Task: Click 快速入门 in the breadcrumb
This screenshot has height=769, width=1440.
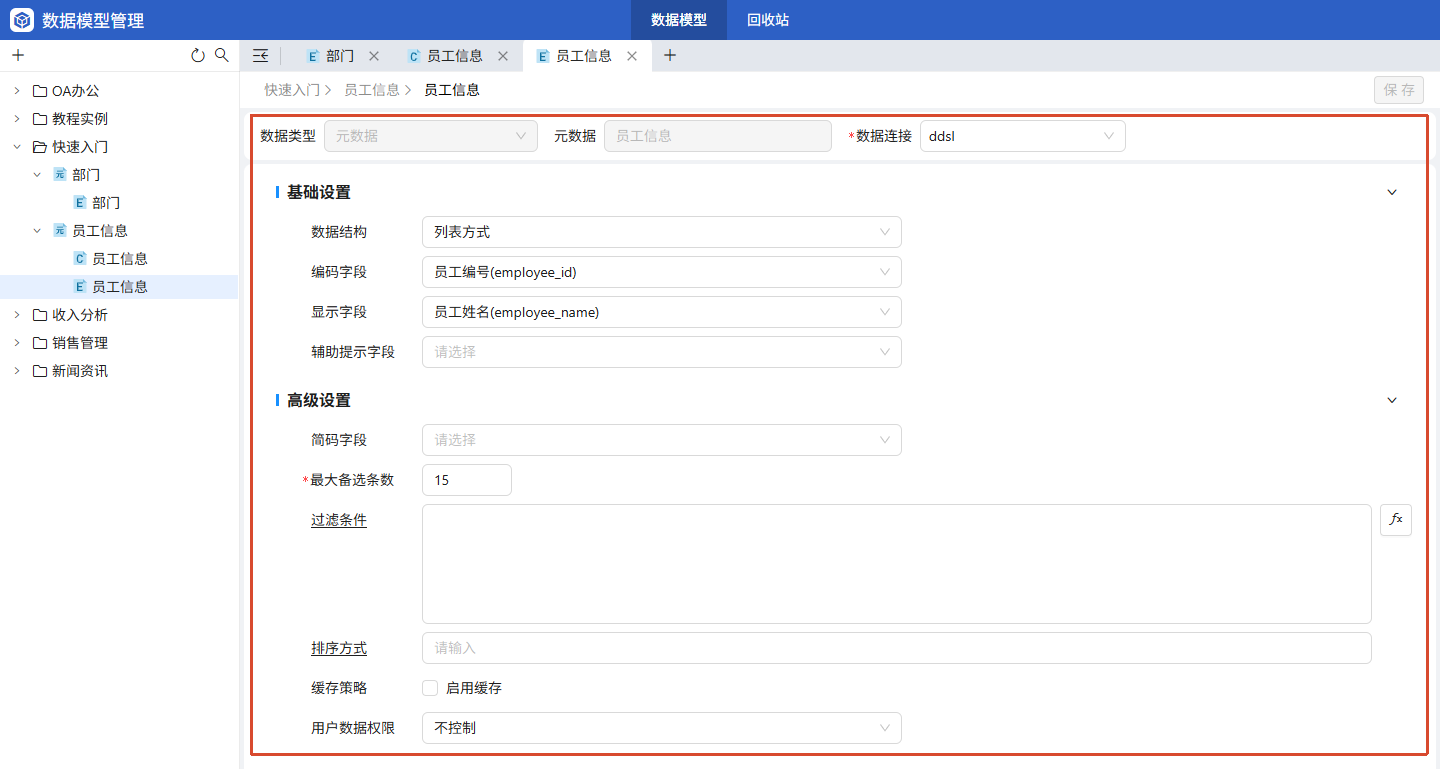Action: [x=292, y=90]
